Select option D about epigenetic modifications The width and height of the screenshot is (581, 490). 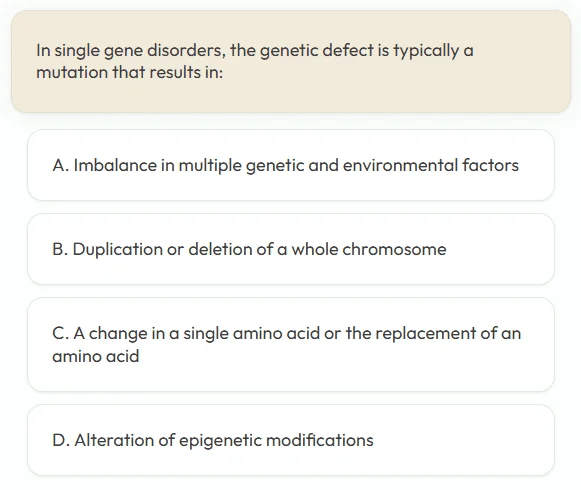(x=291, y=440)
